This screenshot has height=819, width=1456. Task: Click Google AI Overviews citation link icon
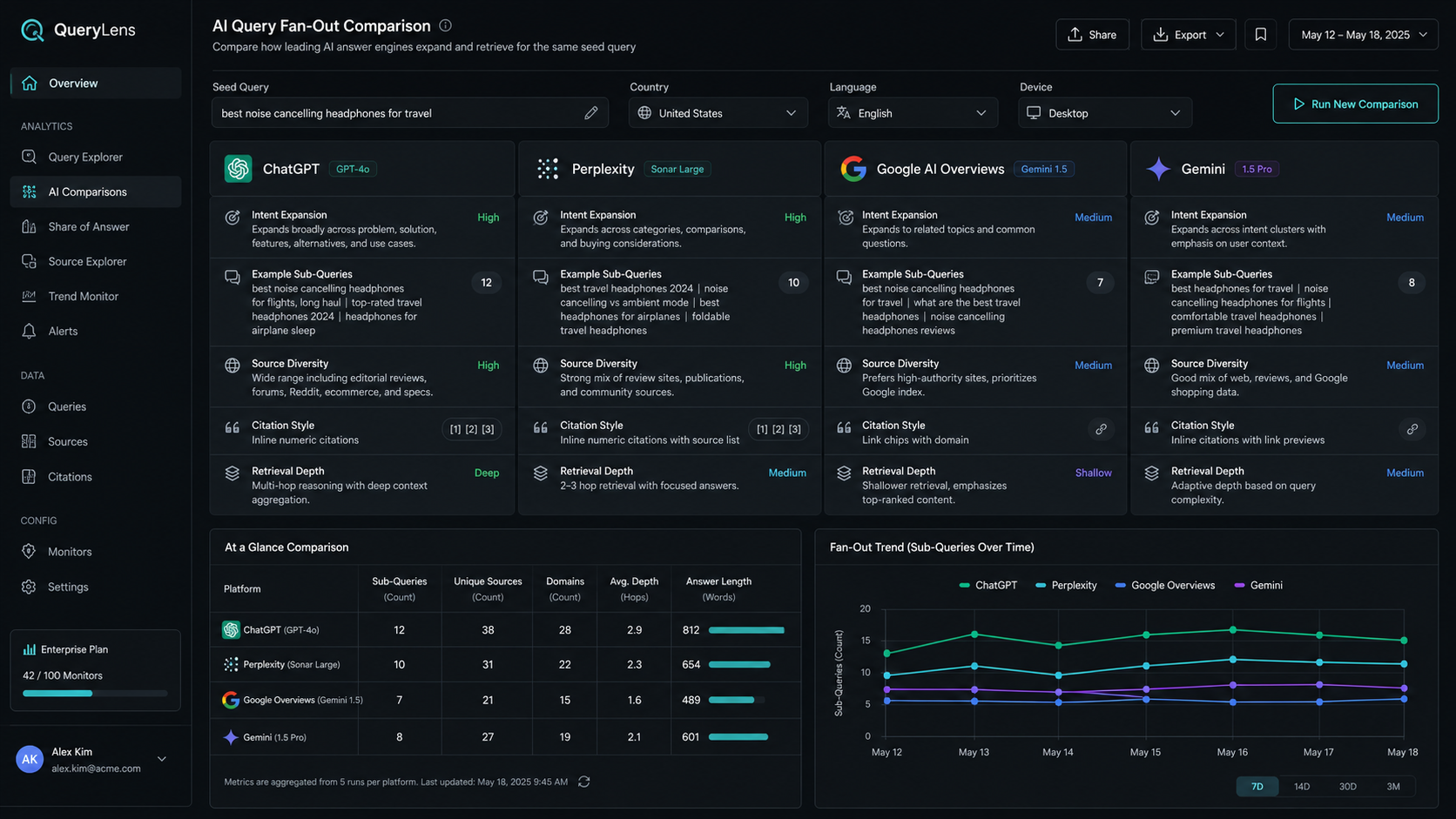click(1101, 430)
